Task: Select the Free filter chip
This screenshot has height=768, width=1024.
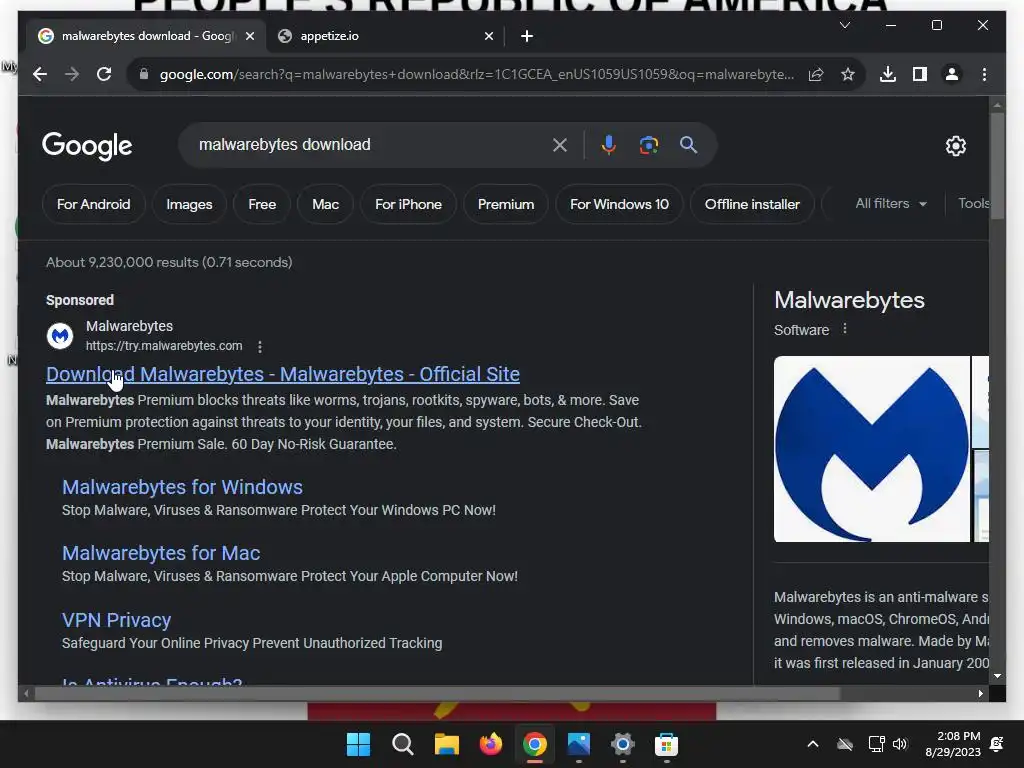Action: [262, 204]
